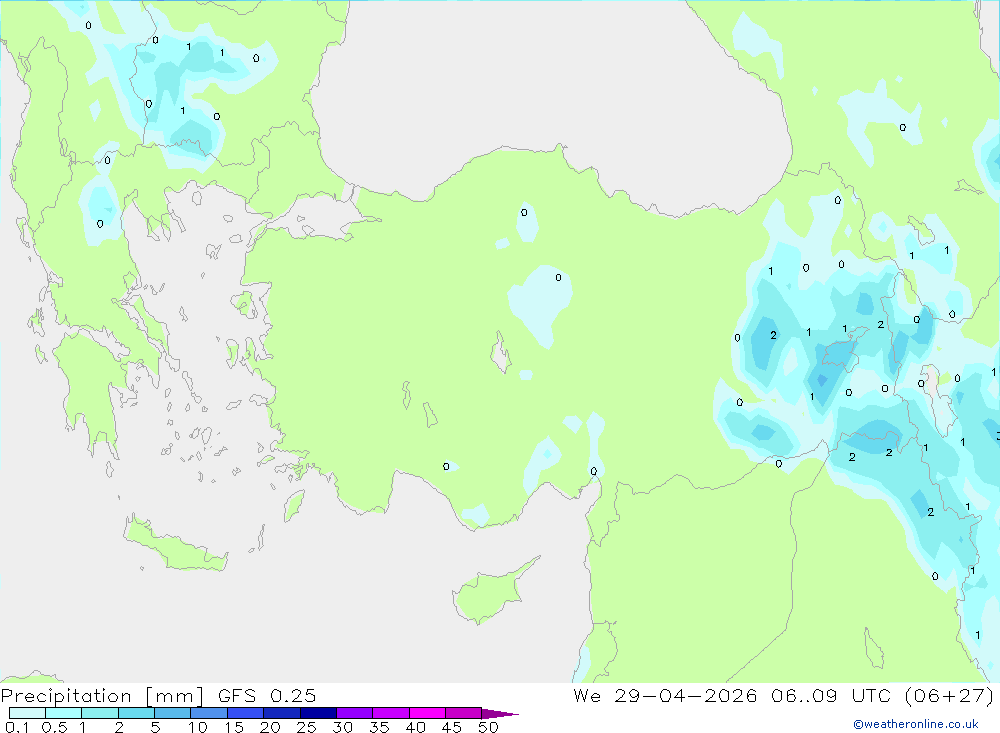
Task: Click the legend scale label '0.1'
Action: (17, 727)
